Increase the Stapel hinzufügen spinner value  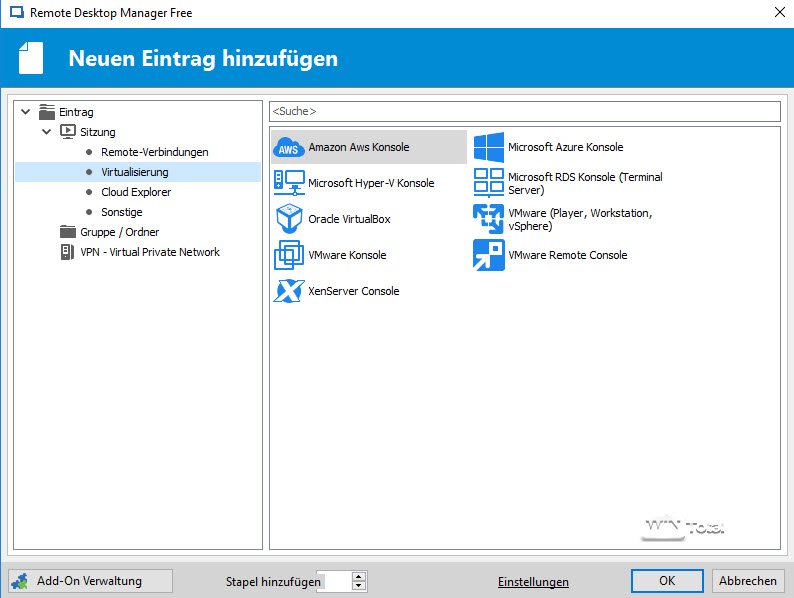click(x=359, y=577)
